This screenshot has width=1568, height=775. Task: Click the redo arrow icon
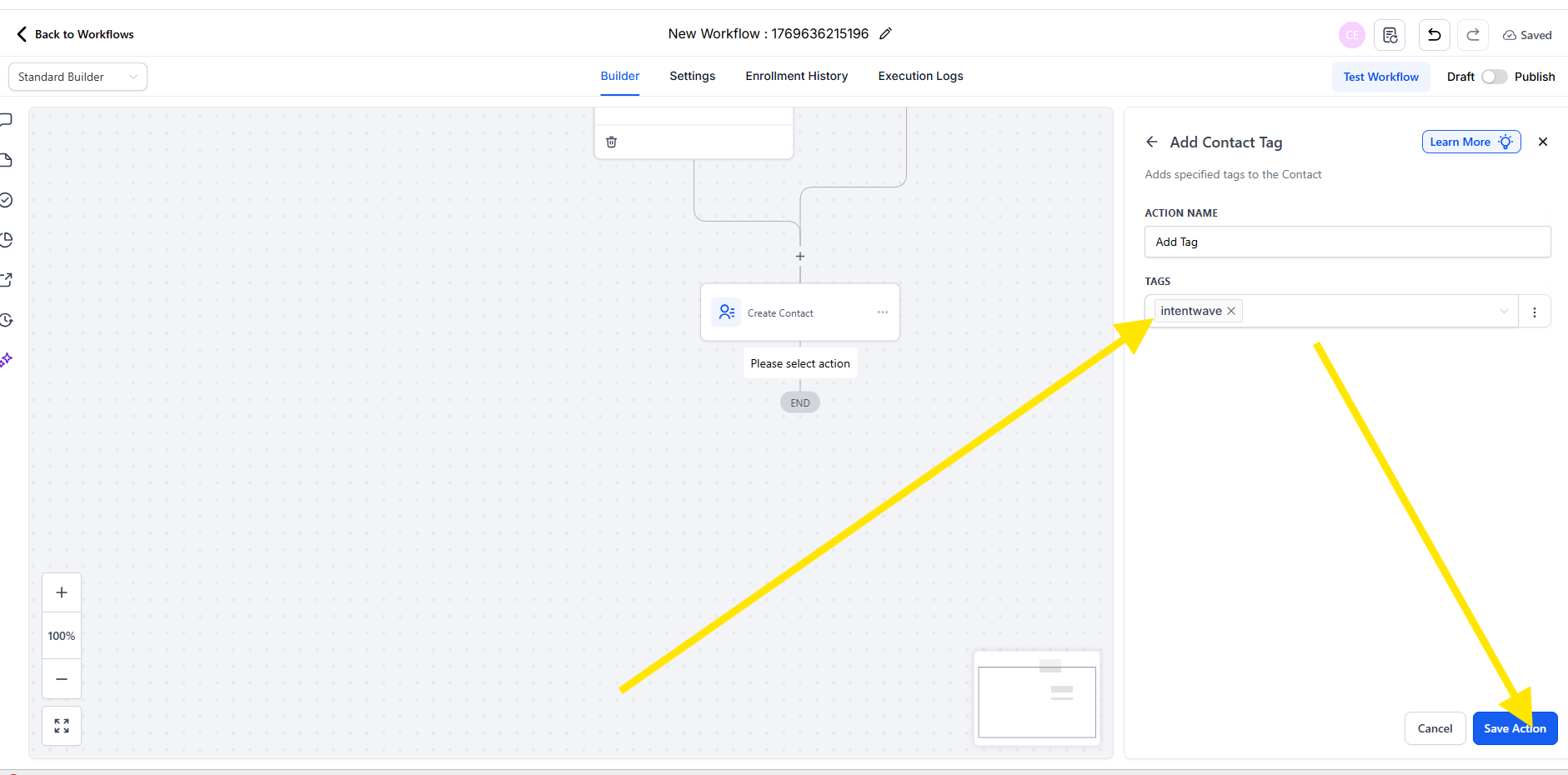1473,35
